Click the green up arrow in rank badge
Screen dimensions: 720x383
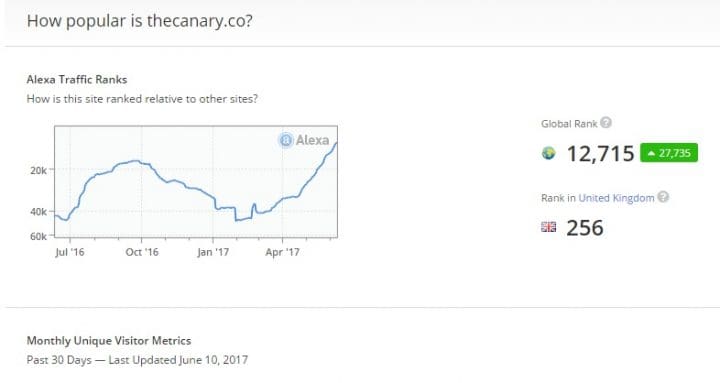651,153
